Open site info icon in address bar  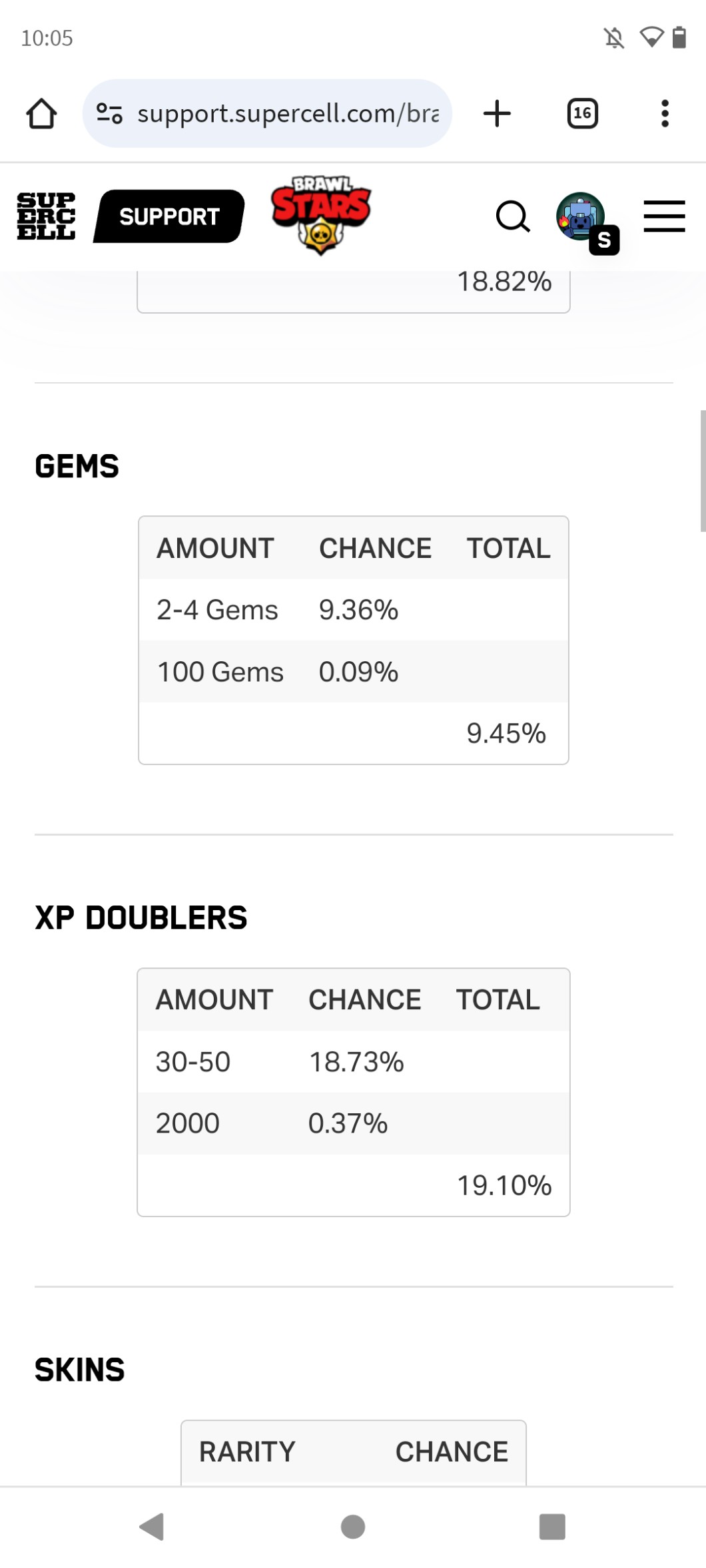[x=109, y=113]
